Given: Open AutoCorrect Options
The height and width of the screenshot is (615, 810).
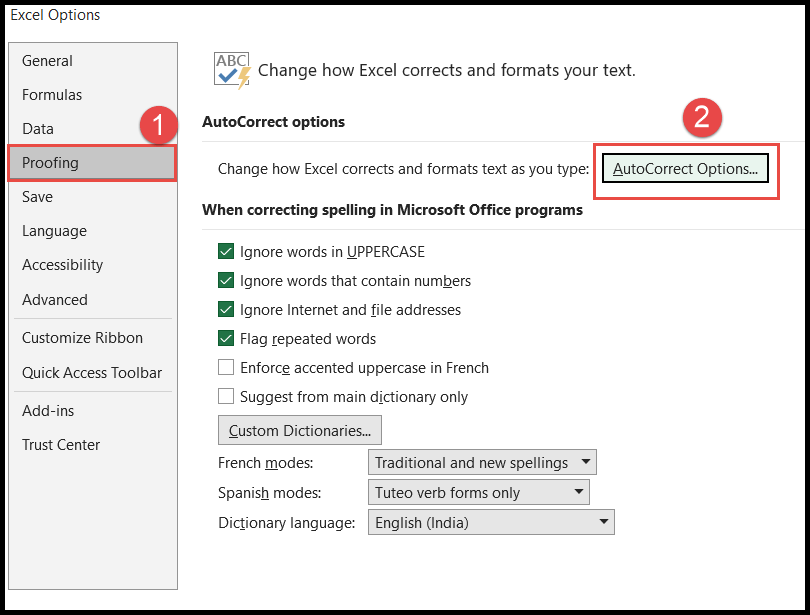Looking at the screenshot, I should [685, 168].
